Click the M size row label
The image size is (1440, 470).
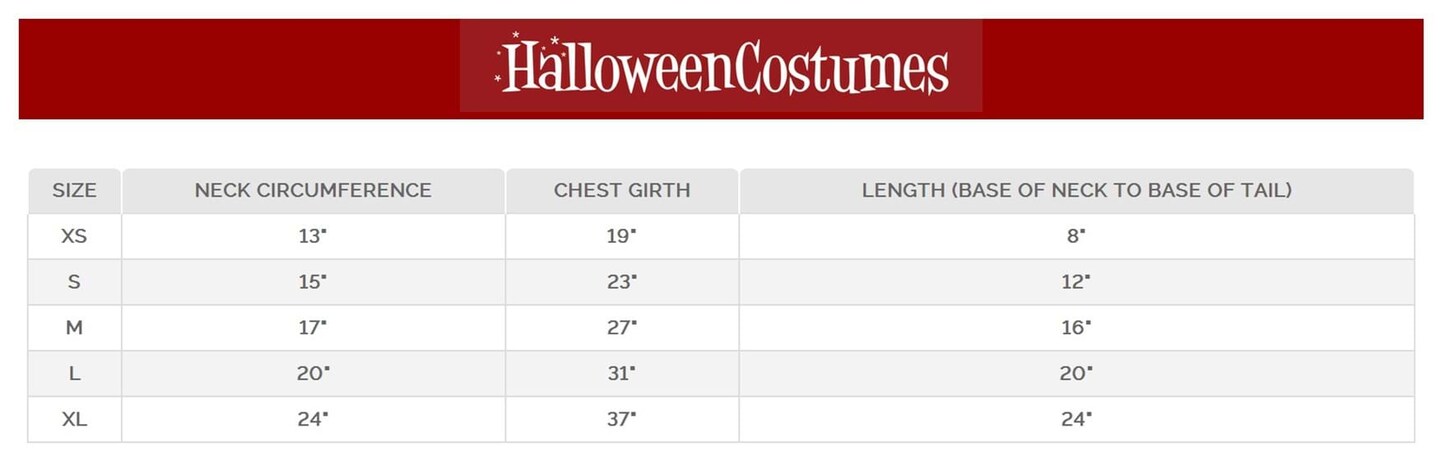pyautogui.click(x=74, y=328)
